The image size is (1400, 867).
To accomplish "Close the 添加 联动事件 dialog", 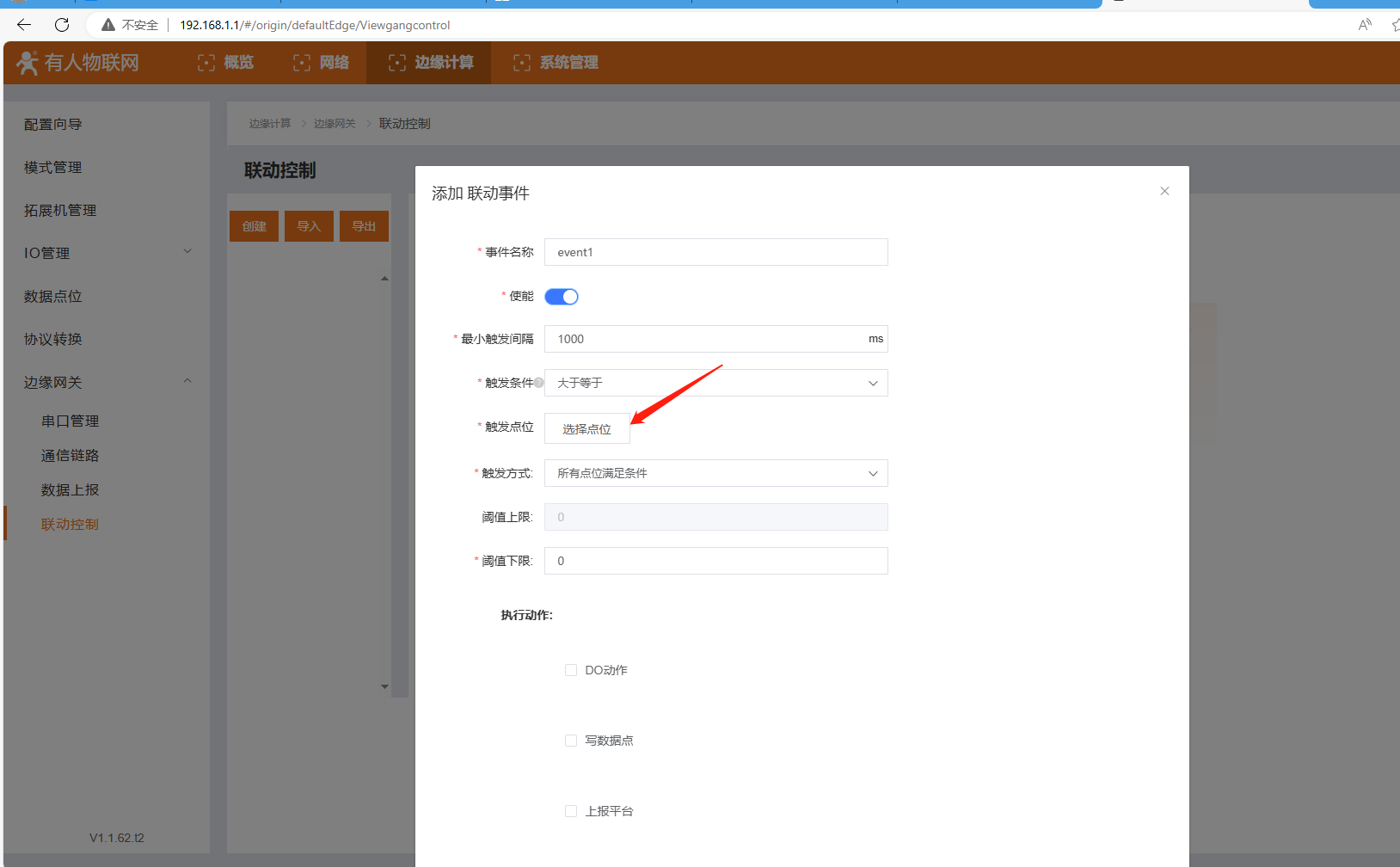I will [1164, 191].
